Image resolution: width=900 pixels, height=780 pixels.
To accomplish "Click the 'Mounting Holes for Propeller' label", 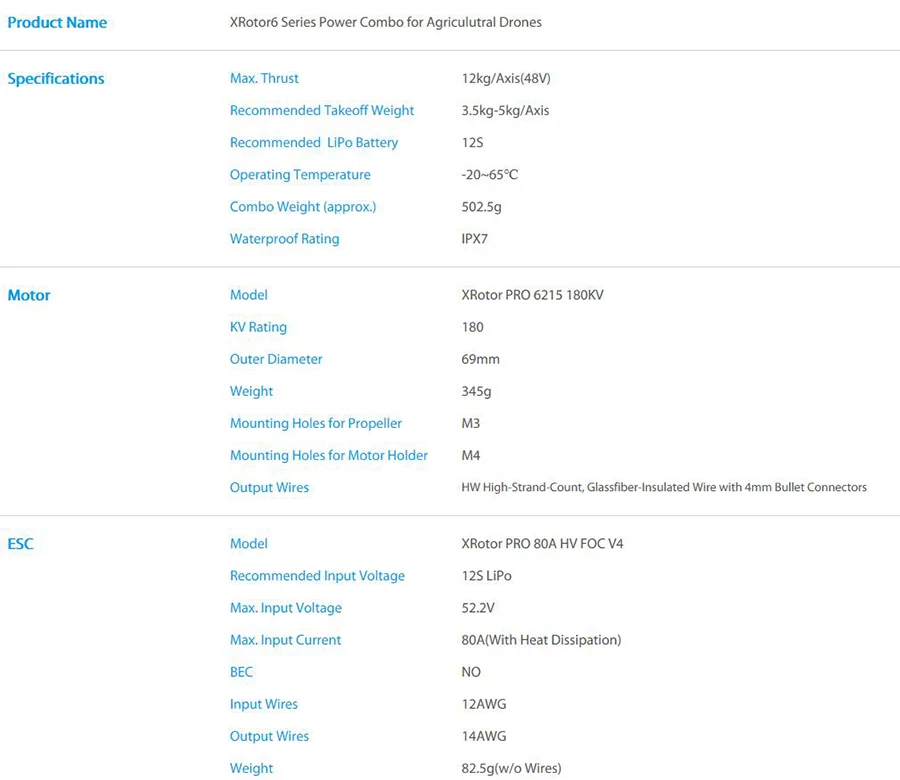I will (x=316, y=424).
